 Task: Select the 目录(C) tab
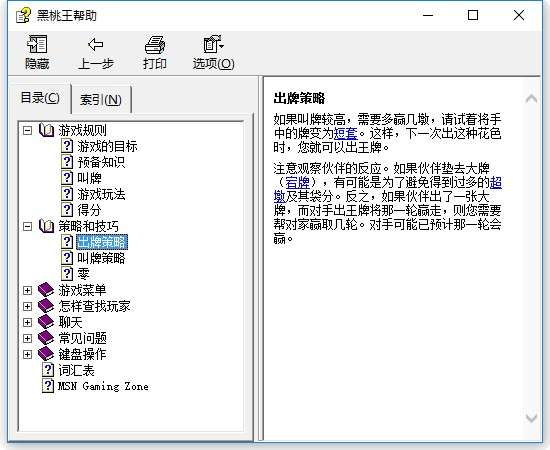point(40,98)
